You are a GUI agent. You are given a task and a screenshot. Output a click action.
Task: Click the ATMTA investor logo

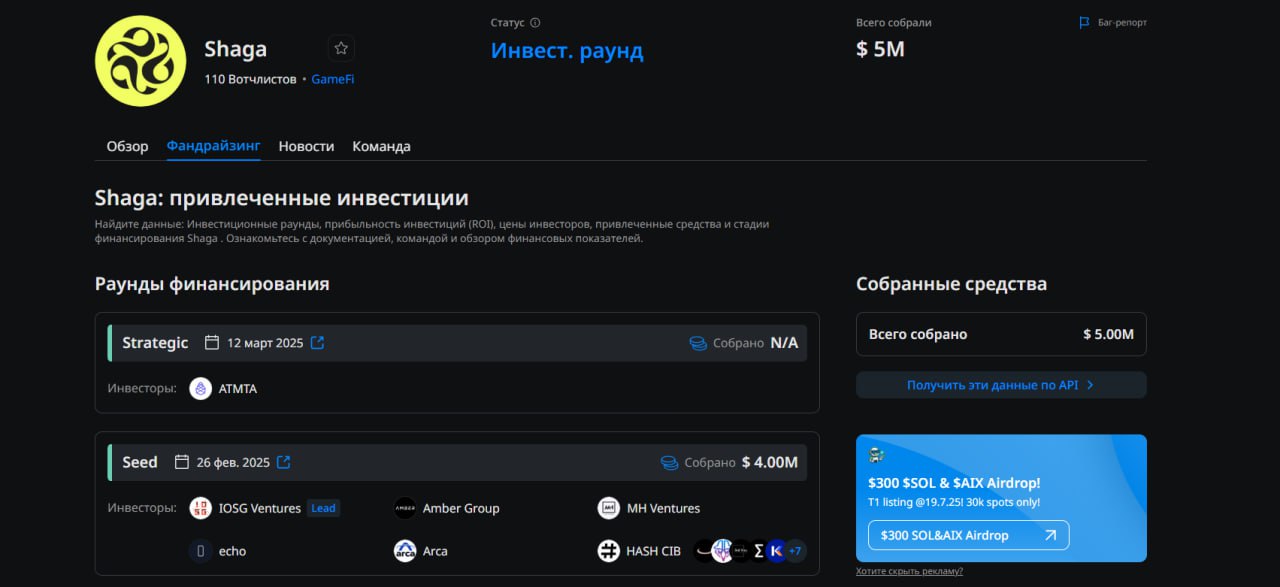[201, 389]
